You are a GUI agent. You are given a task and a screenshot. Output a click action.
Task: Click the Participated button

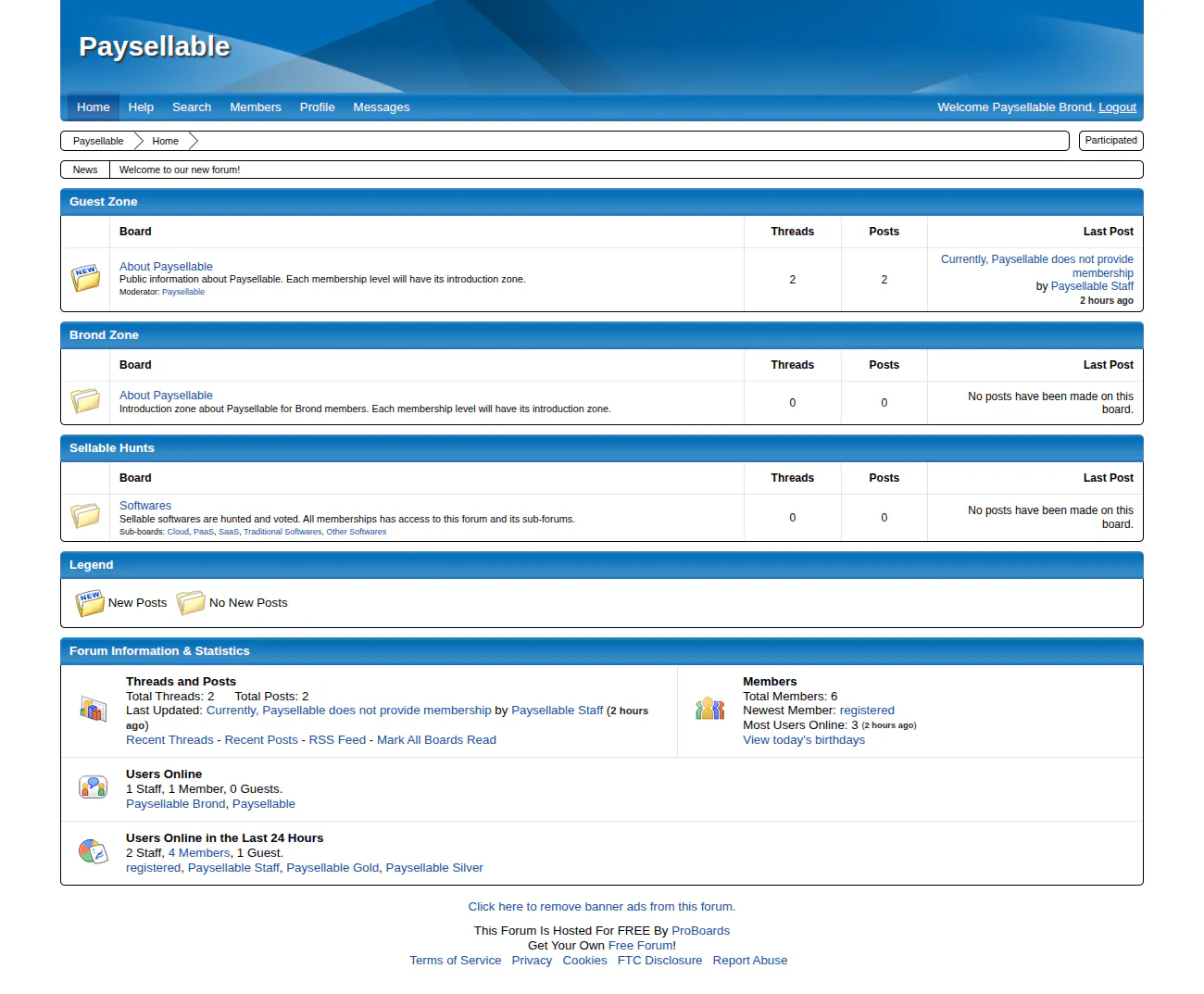(1111, 141)
